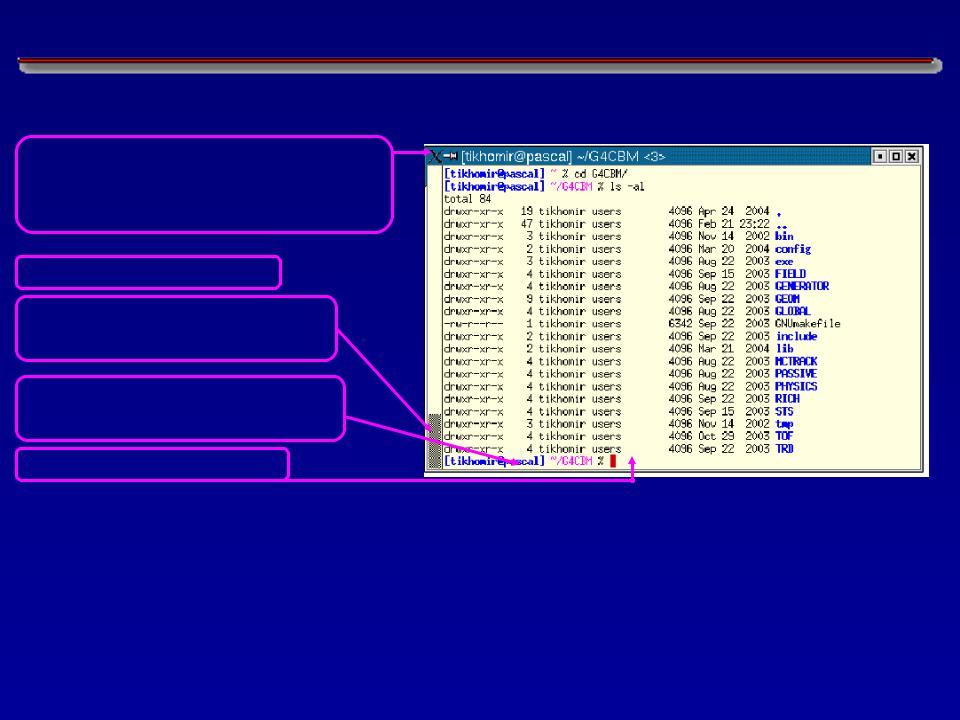960x720 pixels.
Task: Click the "Oct 29" date in TOF row
Action: pos(716,436)
